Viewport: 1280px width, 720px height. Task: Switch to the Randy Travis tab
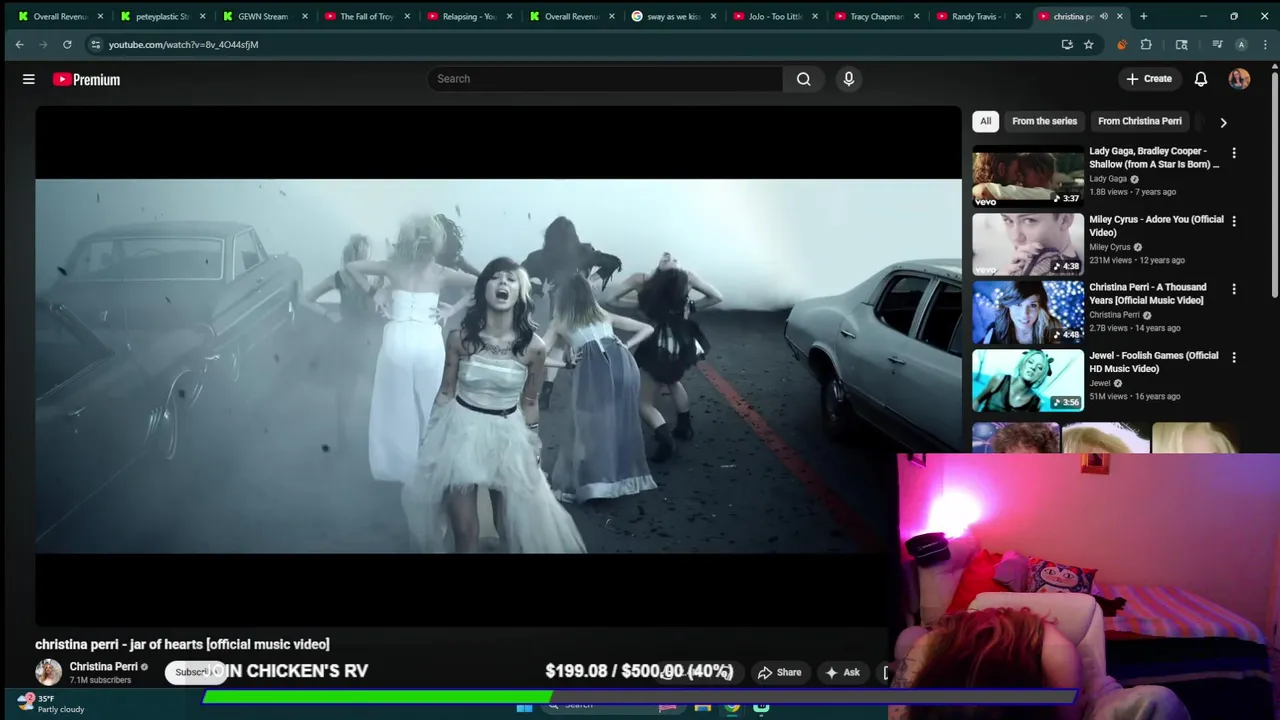pyautogui.click(x=979, y=16)
